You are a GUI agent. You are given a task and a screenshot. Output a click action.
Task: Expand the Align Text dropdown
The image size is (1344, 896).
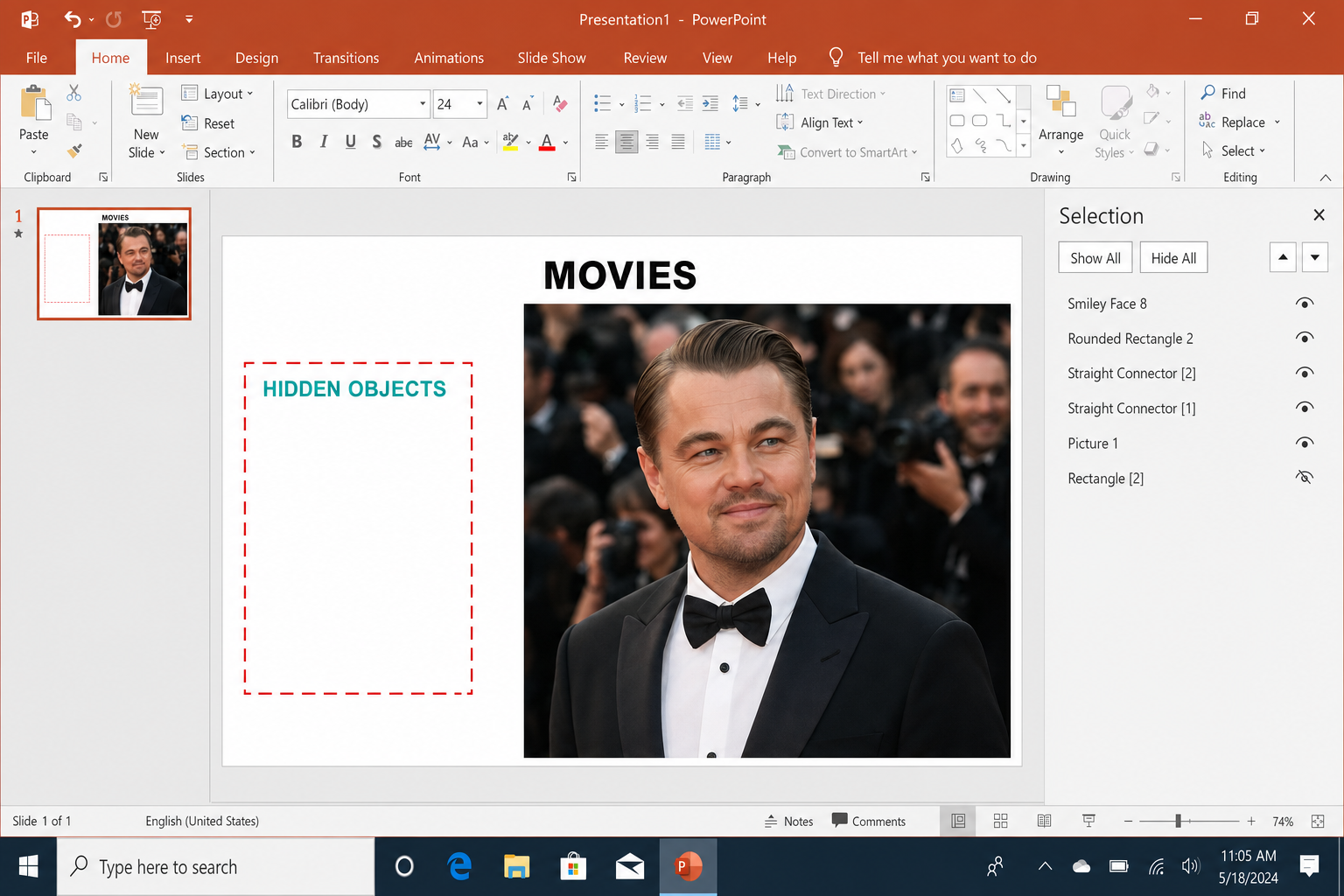(x=821, y=122)
